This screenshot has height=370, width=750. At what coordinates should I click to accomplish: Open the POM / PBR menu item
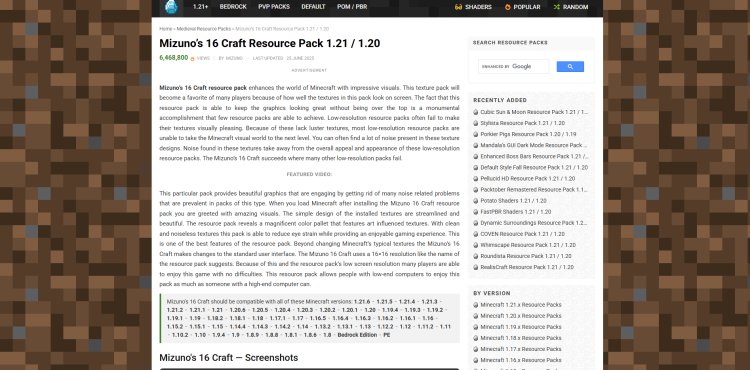coord(352,7)
